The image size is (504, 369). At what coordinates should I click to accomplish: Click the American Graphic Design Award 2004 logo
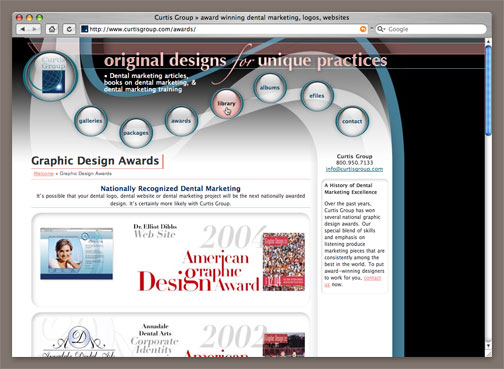pos(199,271)
